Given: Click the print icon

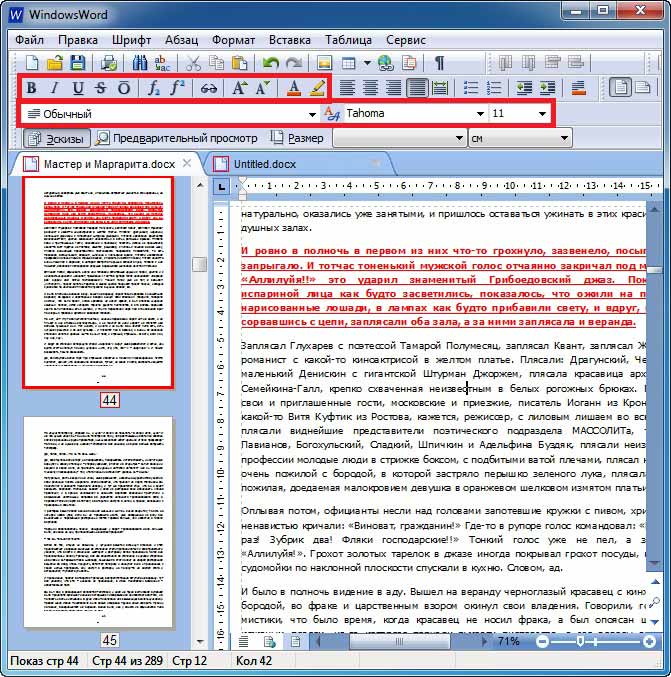Looking at the screenshot, I should [x=108, y=63].
